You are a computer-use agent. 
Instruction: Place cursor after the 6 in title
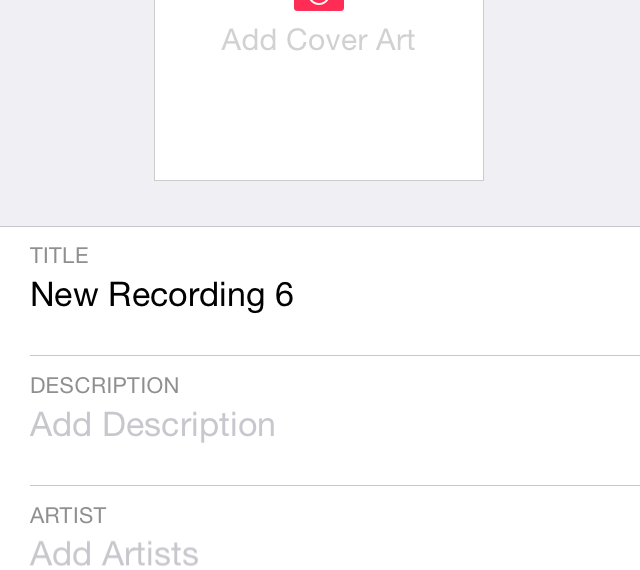click(x=295, y=295)
